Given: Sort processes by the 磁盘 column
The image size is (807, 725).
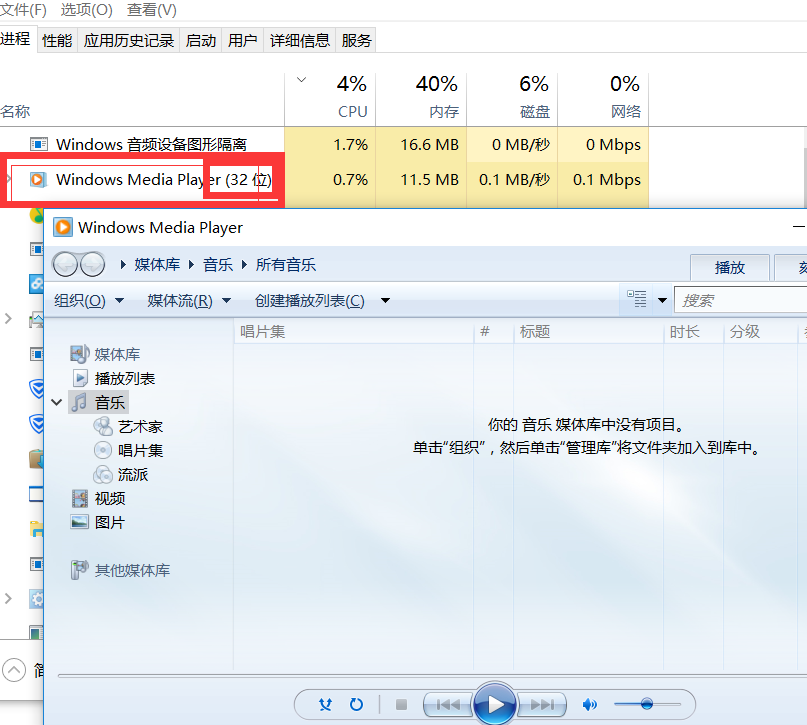Looking at the screenshot, I should [x=512, y=99].
